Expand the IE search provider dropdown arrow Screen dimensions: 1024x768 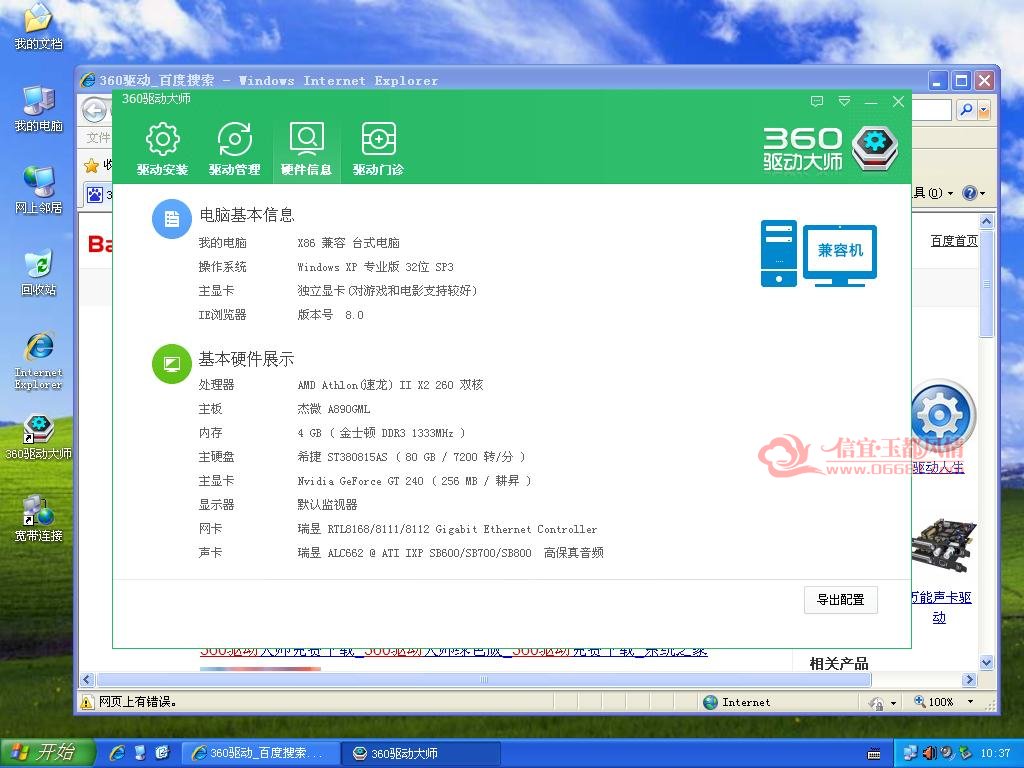point(984,110)
